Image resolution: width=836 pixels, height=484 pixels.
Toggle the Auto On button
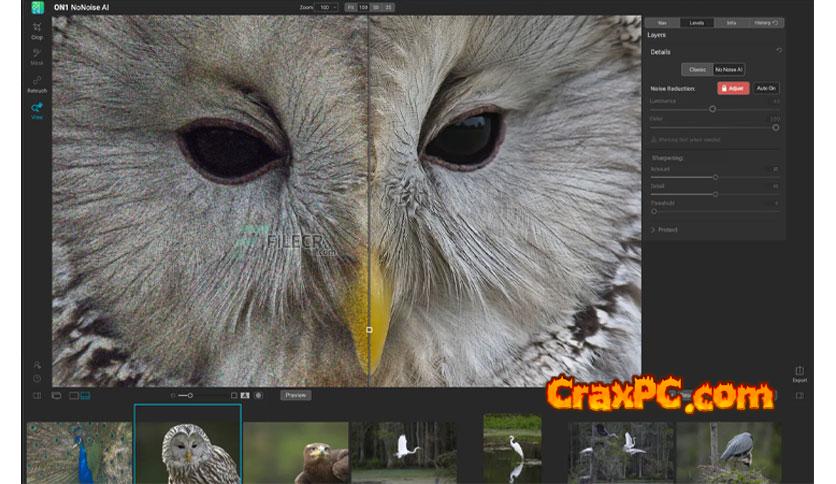coord(766,89)
